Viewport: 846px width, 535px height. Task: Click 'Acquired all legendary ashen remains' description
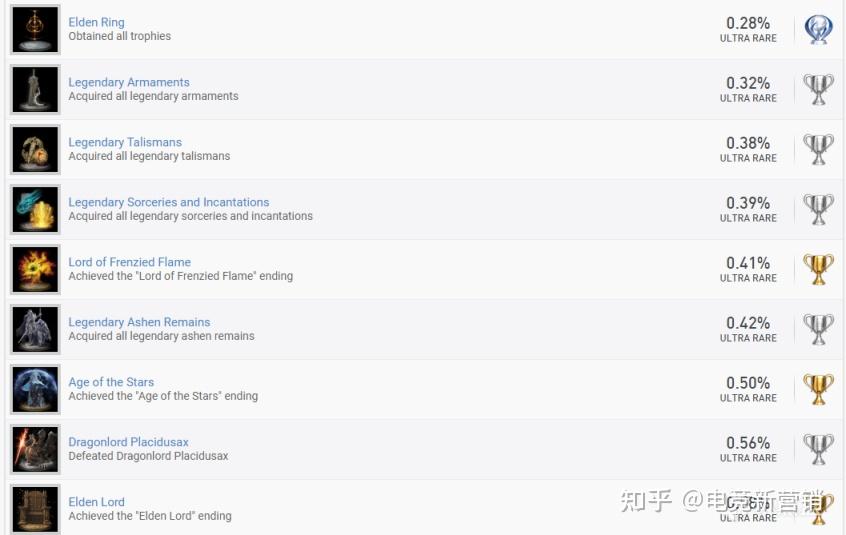(x=161, y=335)
